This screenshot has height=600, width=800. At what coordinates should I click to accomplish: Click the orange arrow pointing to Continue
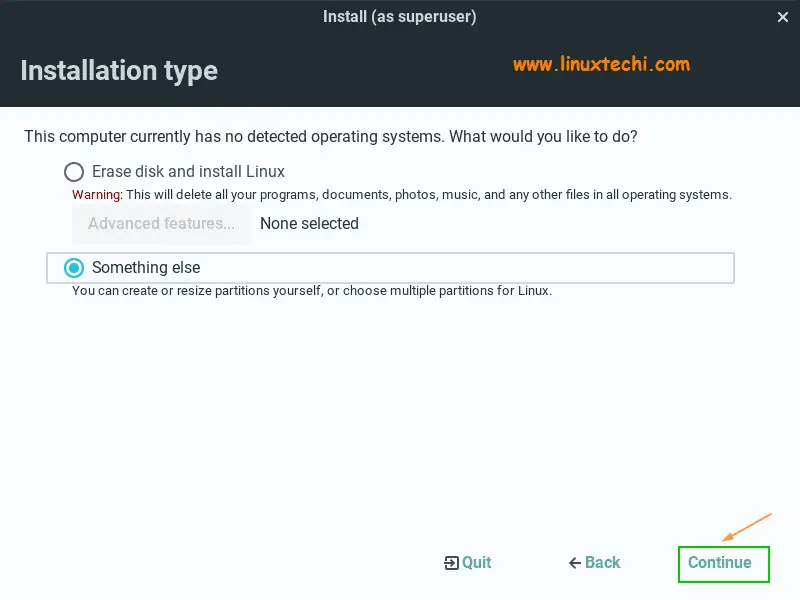coord(747,527)
